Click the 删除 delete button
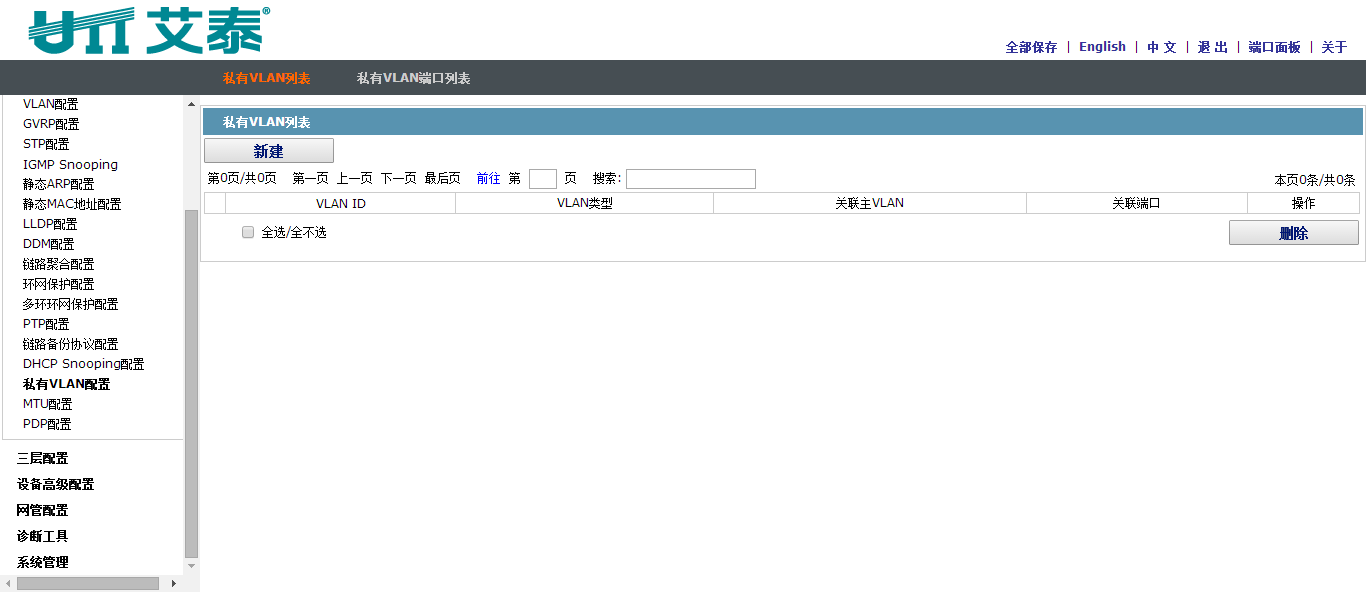This screenshot has height=592, width=1366. coord(1293,232)
